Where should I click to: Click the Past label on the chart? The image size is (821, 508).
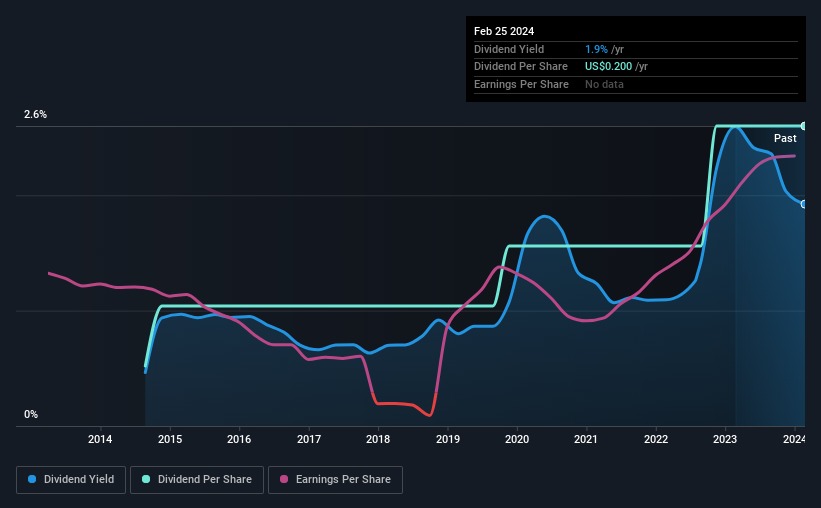click(785, 138)
